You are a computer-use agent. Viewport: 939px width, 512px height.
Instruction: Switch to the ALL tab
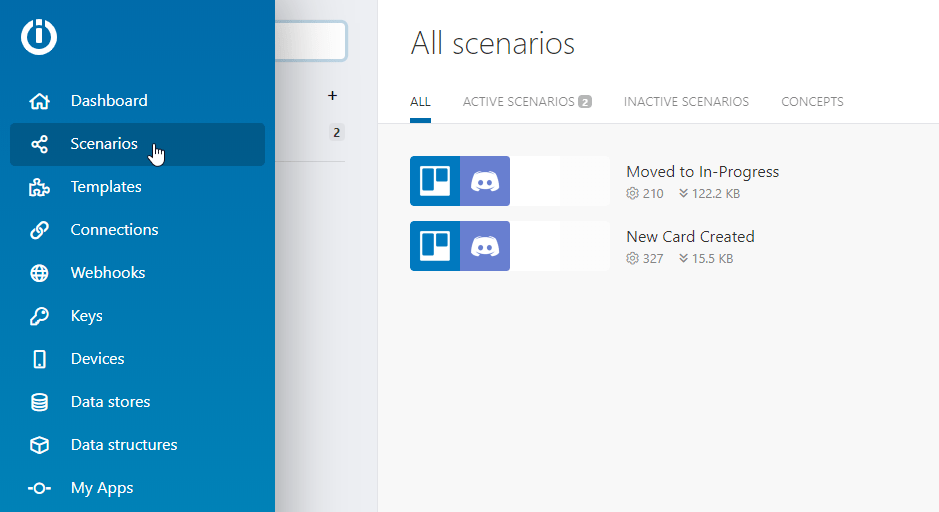[420, 102]
